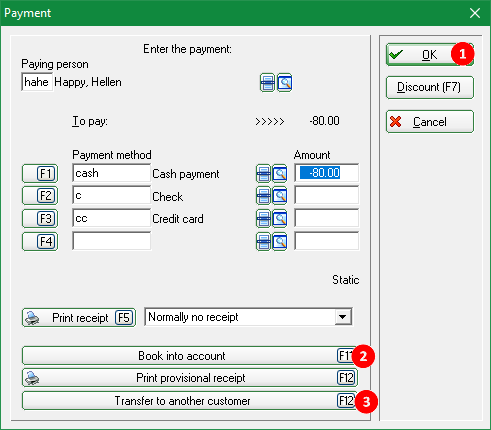Click Transfer to another customer button
The width and height of the screenshot is (491, 430).
click(190, 401)
